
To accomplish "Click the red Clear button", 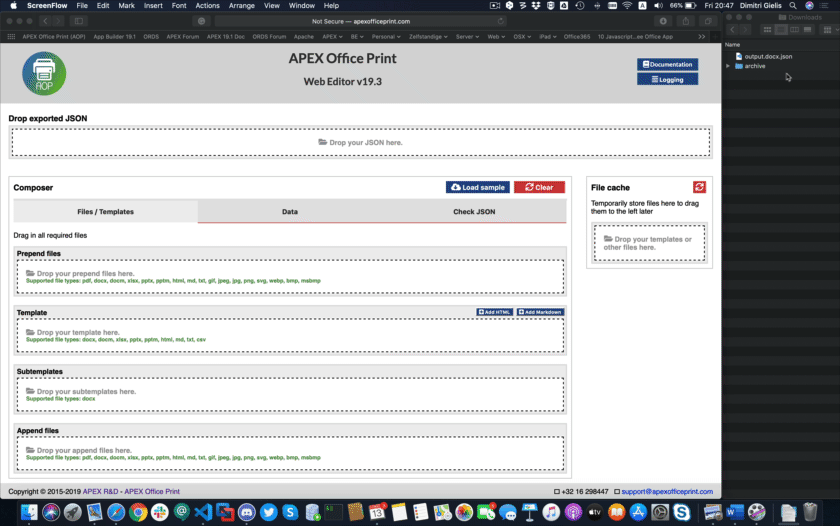I will (539, 187).
